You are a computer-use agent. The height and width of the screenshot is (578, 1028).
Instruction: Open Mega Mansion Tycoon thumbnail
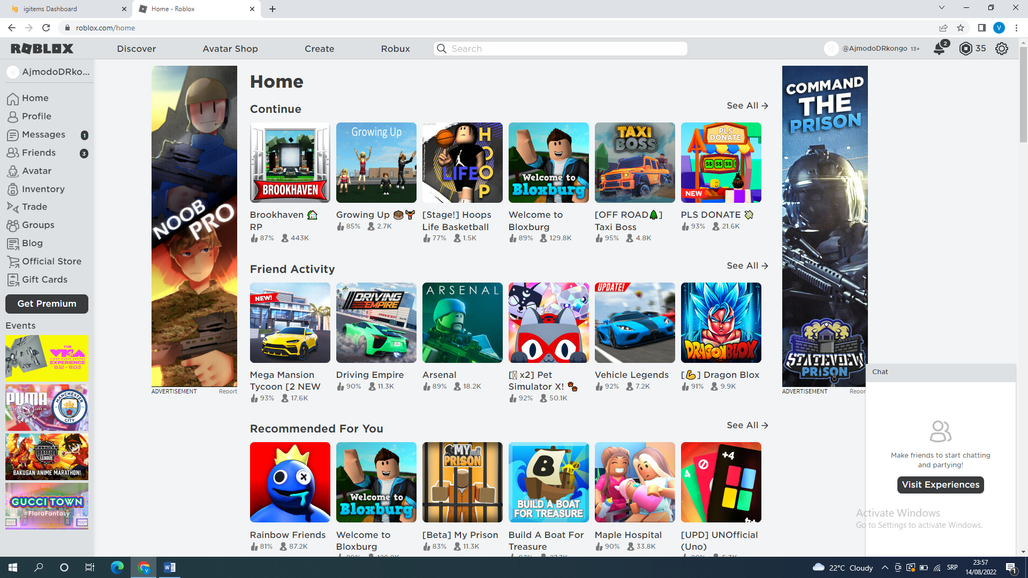pyautogui.click(x=290, y=322)
